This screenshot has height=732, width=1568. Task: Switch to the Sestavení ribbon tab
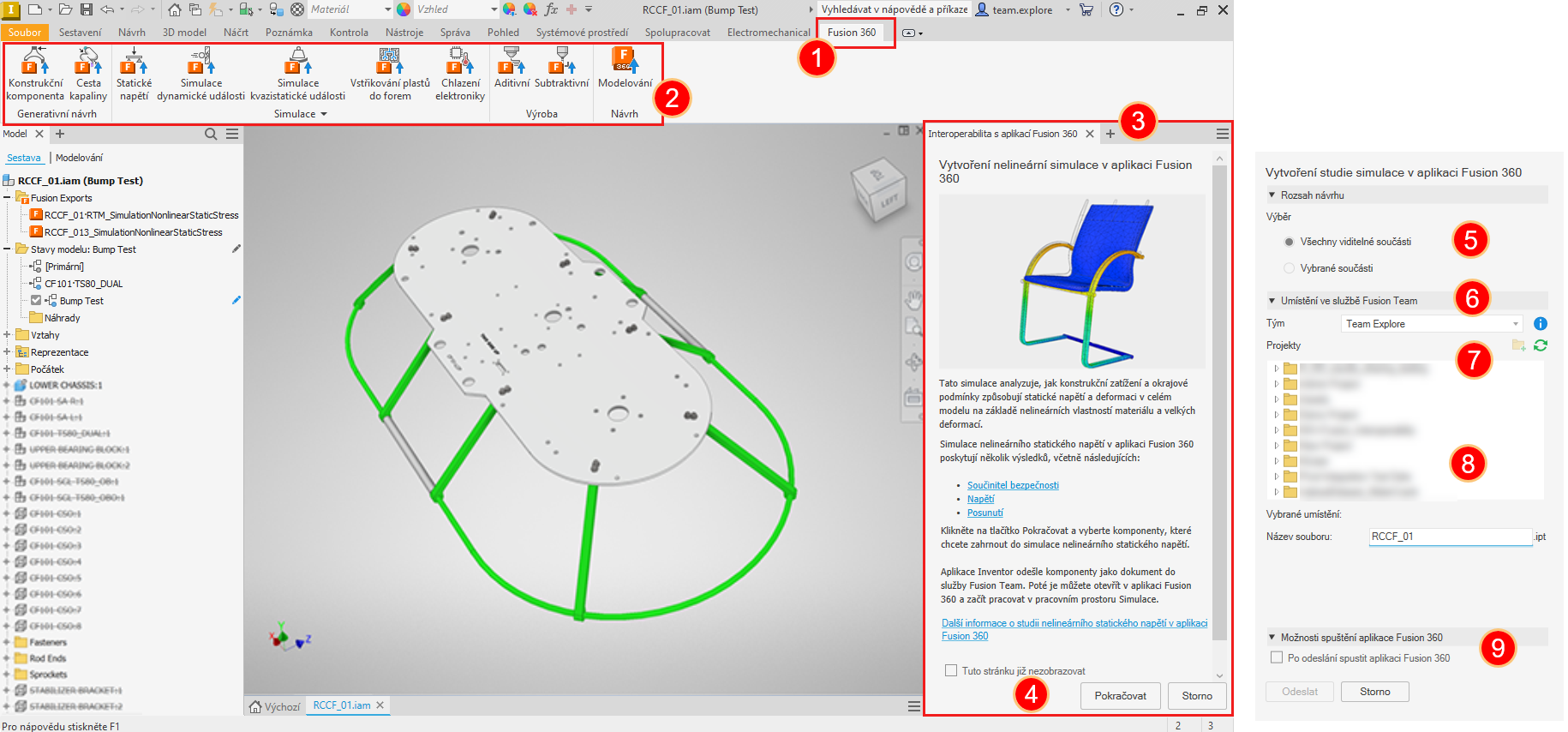coord(80,33)
